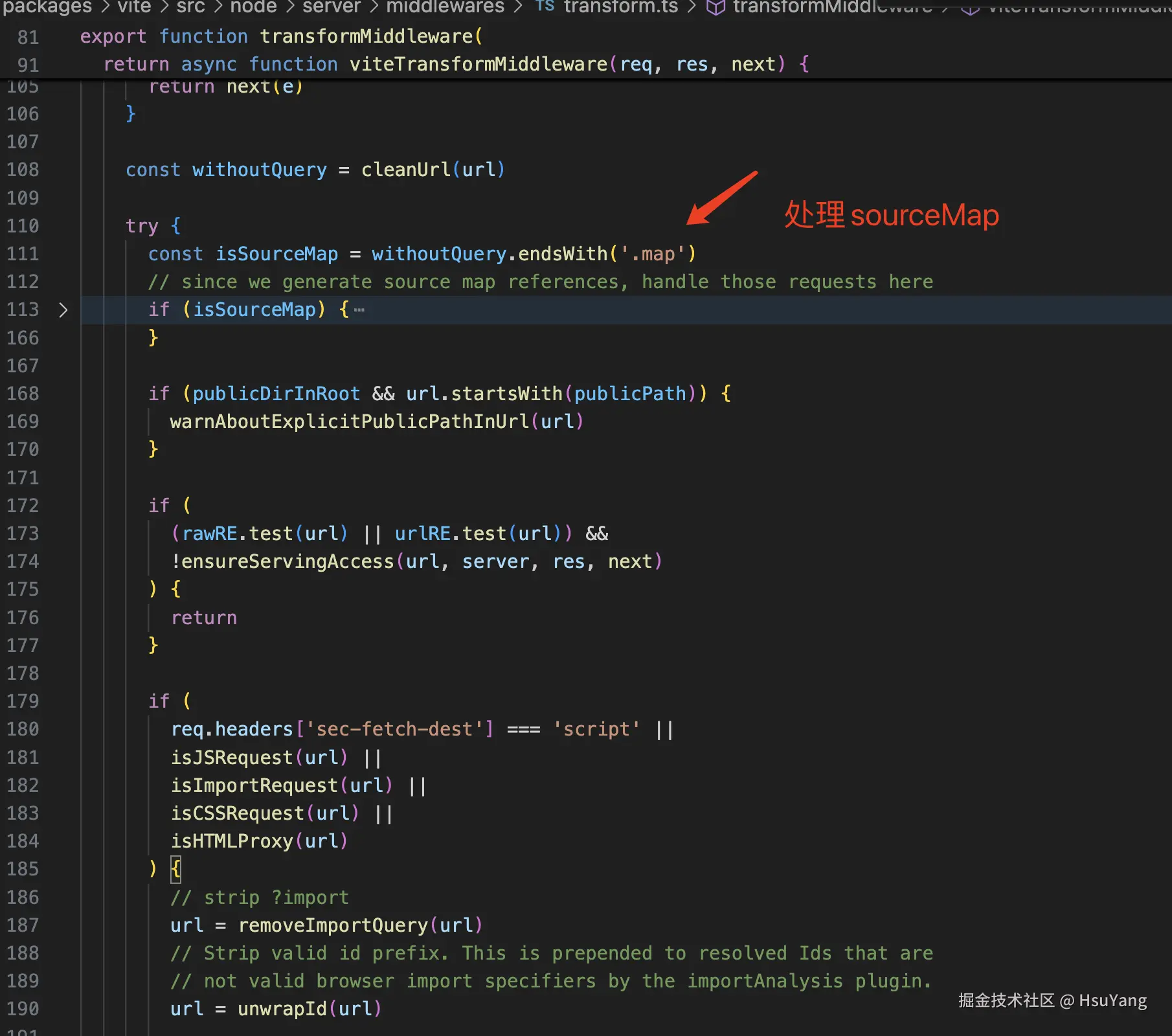
Task: Select the transform.ts breadcrumb item
Action: [620, 6]
